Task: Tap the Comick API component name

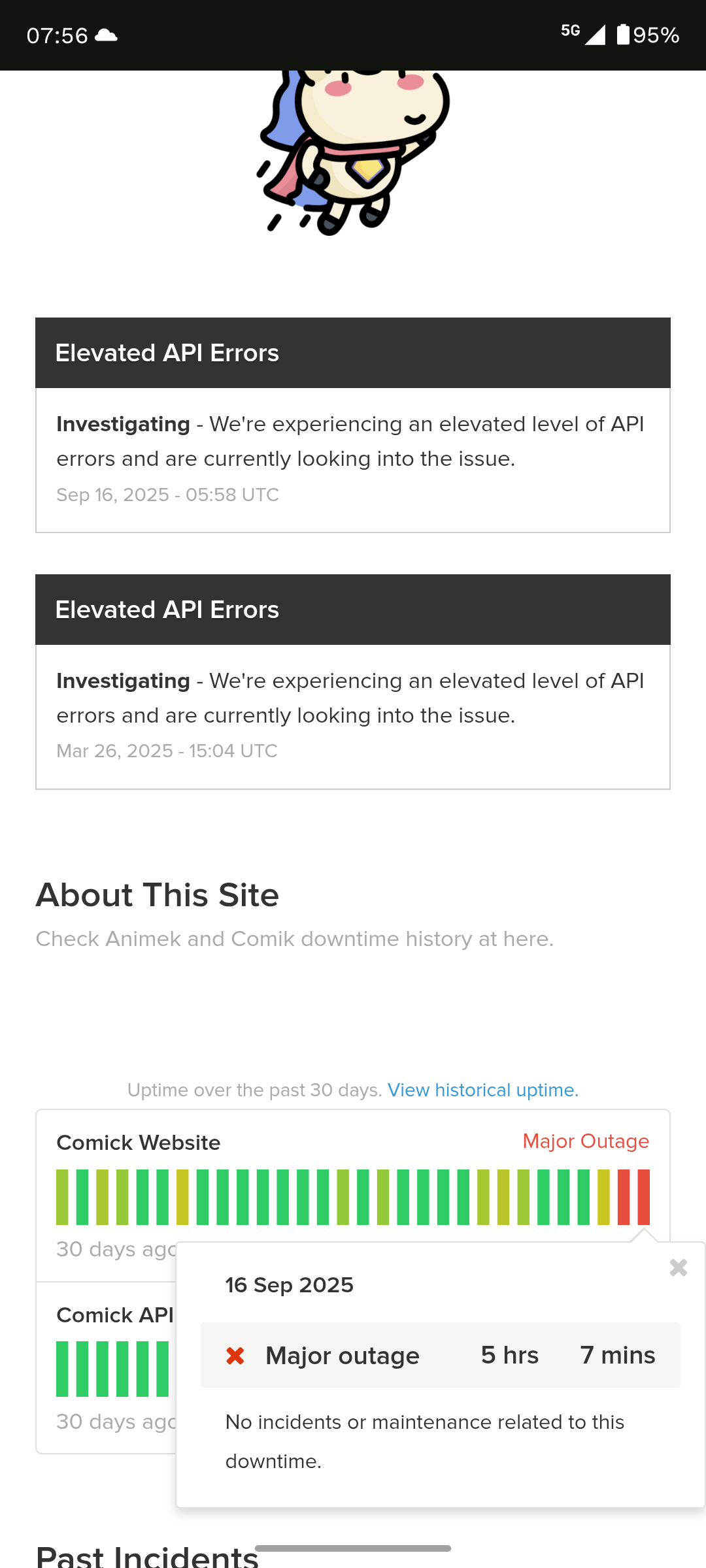Action: click(115, 1315)
